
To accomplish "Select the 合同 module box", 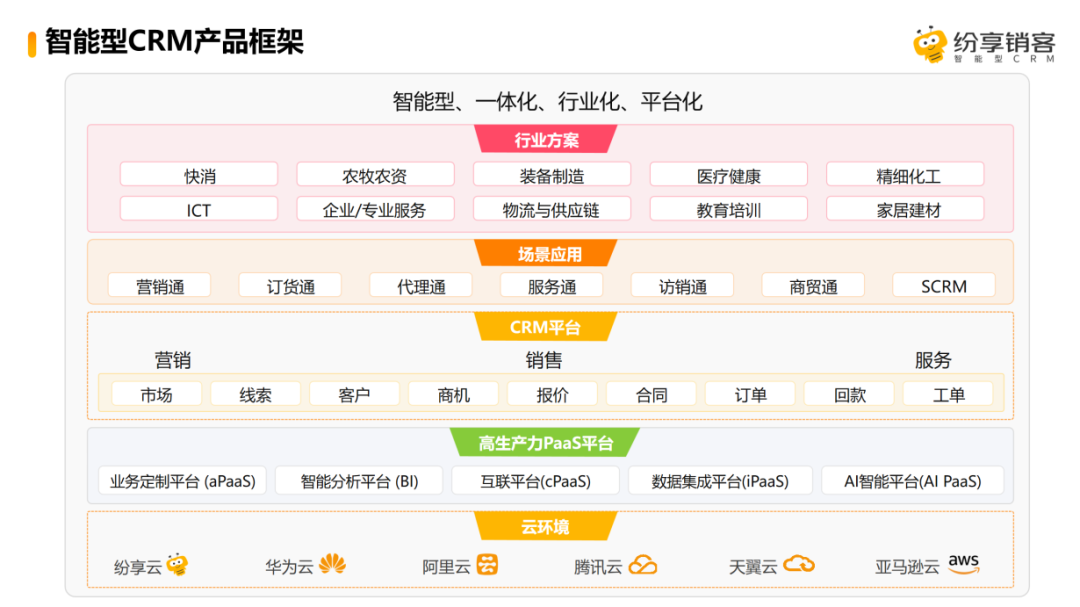I will 652,394.
